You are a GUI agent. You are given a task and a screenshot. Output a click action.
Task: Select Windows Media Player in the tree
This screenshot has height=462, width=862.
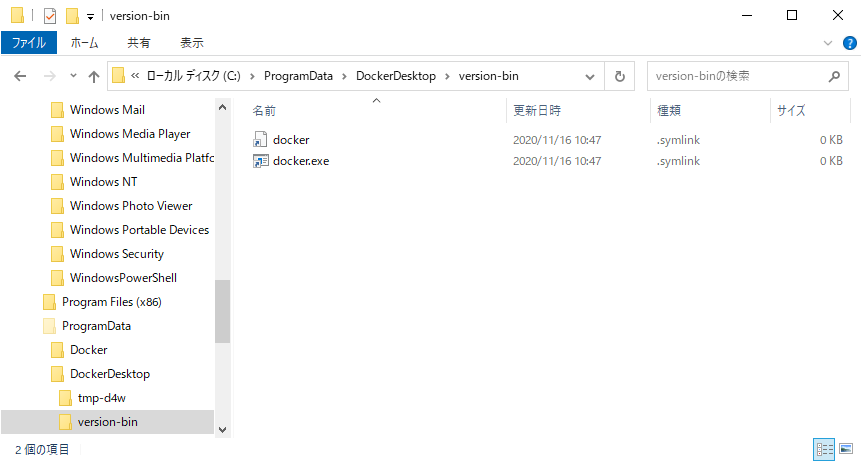(x=130, y=134)
